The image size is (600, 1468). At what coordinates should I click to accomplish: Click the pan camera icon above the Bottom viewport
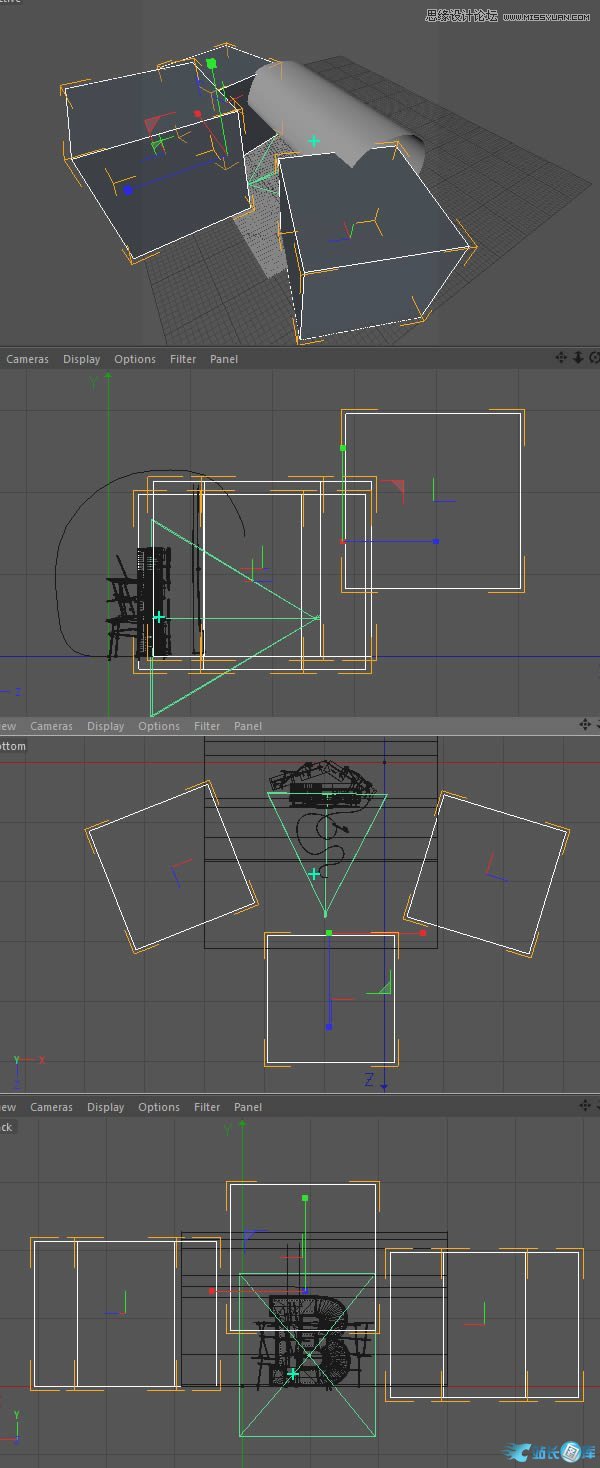585,724
